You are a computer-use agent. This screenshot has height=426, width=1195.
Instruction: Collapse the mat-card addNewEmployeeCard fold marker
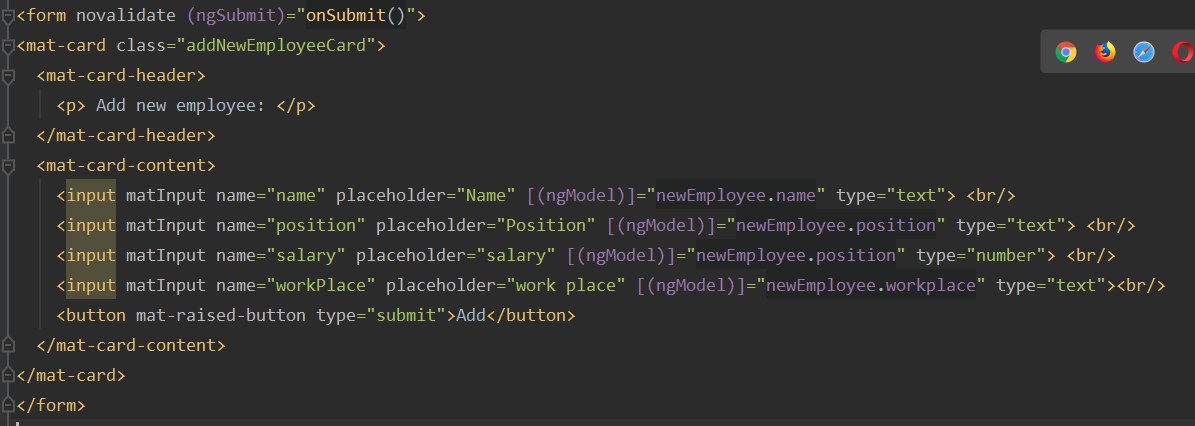tap(8, 46)
